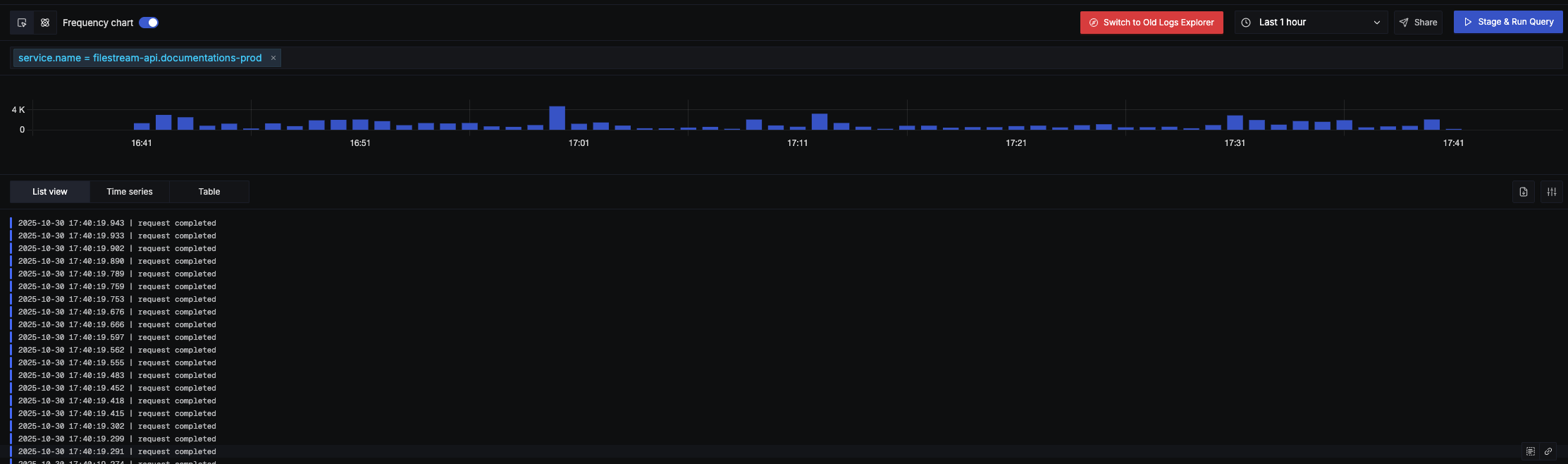Screen dimensions: 1568x464
Task: Click the 17:31 label on the chart axis
Action: [x=1235, y=143]
